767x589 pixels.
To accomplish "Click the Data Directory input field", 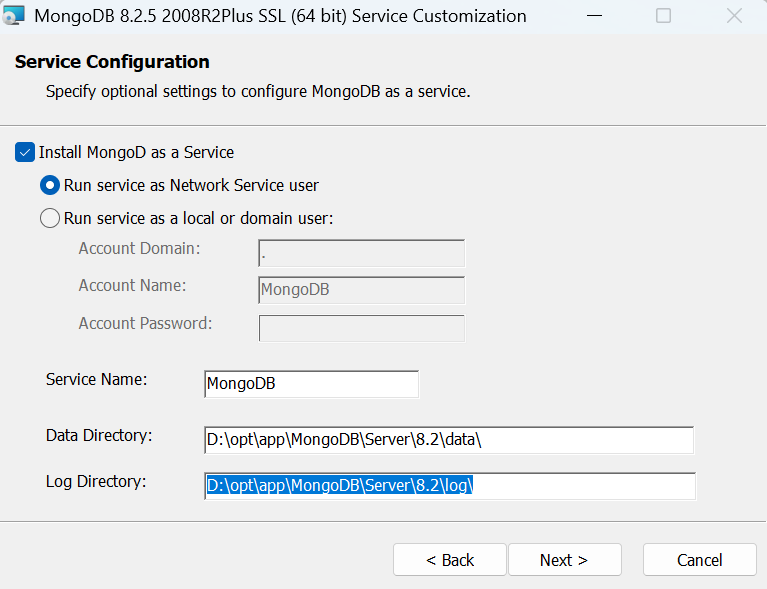I will 449,440.
